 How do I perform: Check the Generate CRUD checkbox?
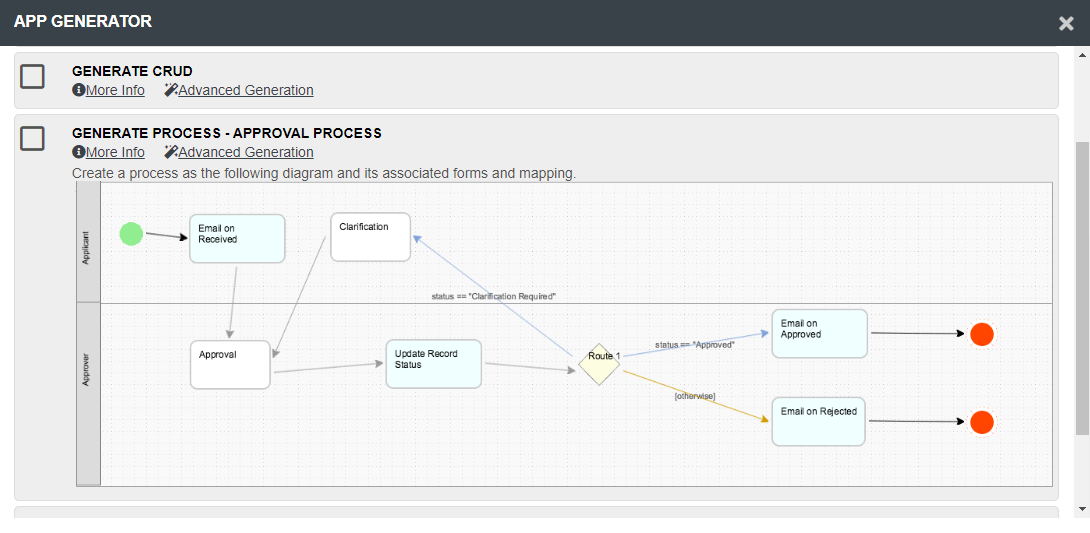[x=33, y=76]
